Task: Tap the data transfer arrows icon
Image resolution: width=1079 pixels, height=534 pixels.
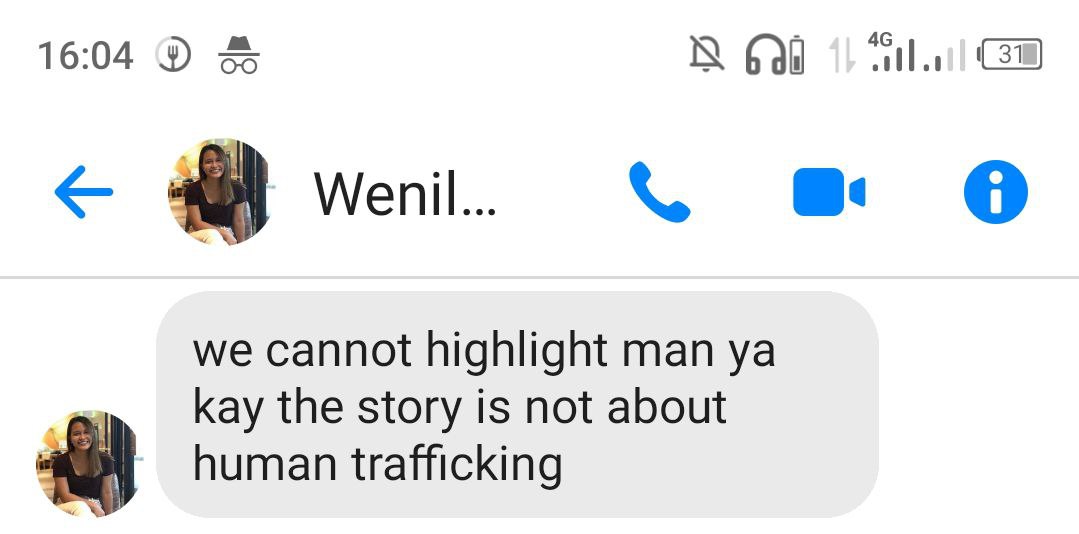Action: coord(842,55)
